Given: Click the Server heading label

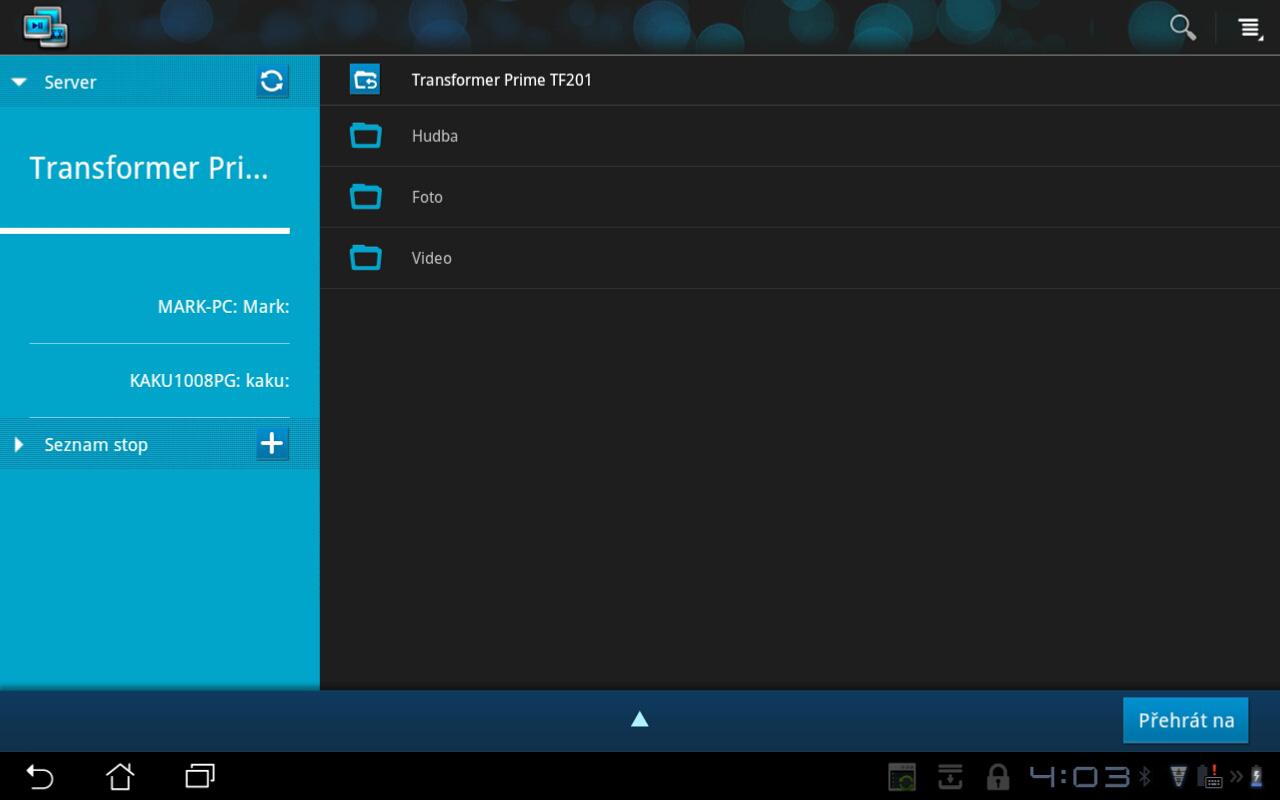Looking at the screenshot, I should pyautogui.click(x=70, y=83).
